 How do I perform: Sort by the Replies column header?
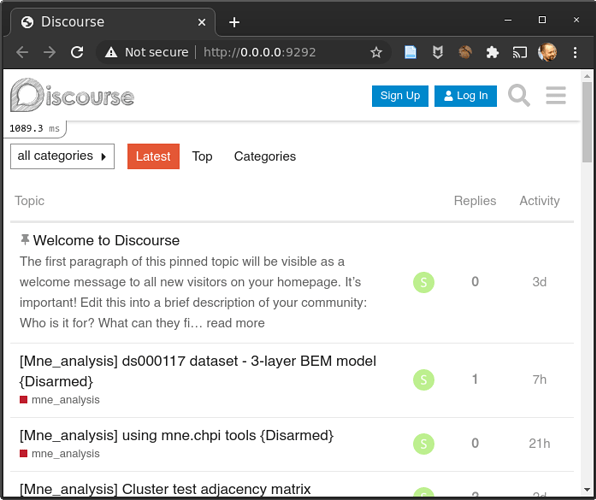pyautogui.click(x=475, y=201)
